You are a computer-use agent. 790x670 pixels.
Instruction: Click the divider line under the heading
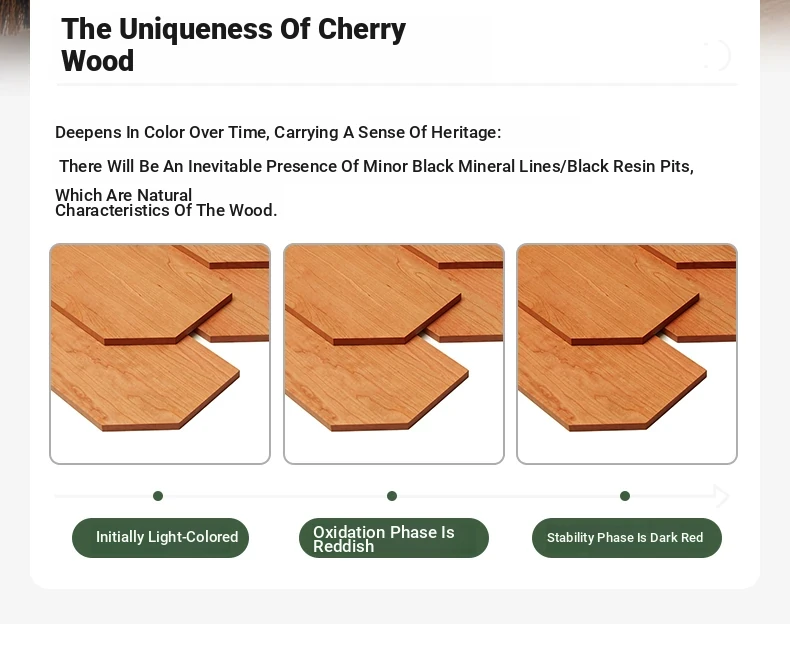click(397, 85)
